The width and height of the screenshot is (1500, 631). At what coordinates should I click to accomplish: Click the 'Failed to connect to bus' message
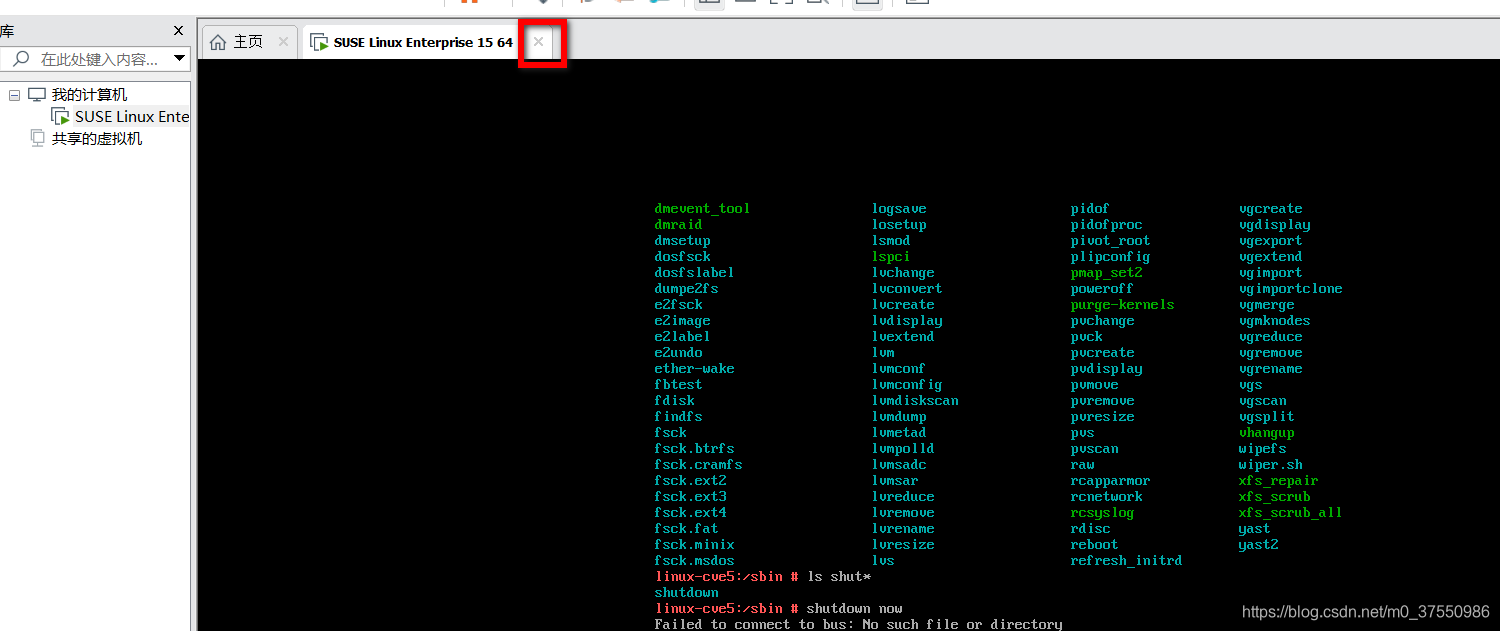858,624
